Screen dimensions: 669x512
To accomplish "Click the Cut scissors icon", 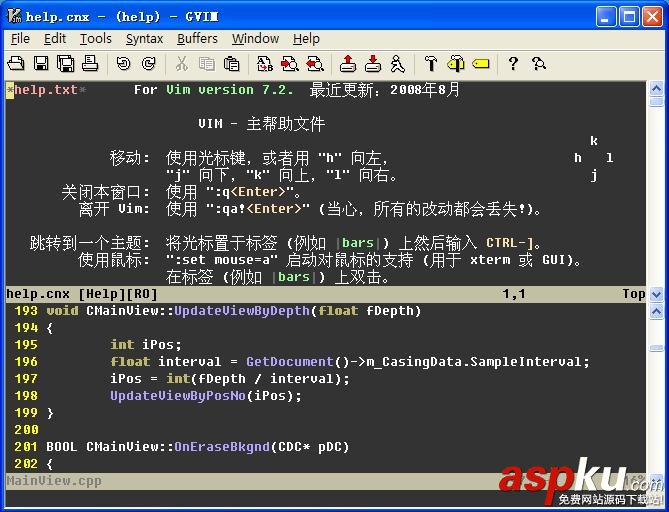I will 182,64.
